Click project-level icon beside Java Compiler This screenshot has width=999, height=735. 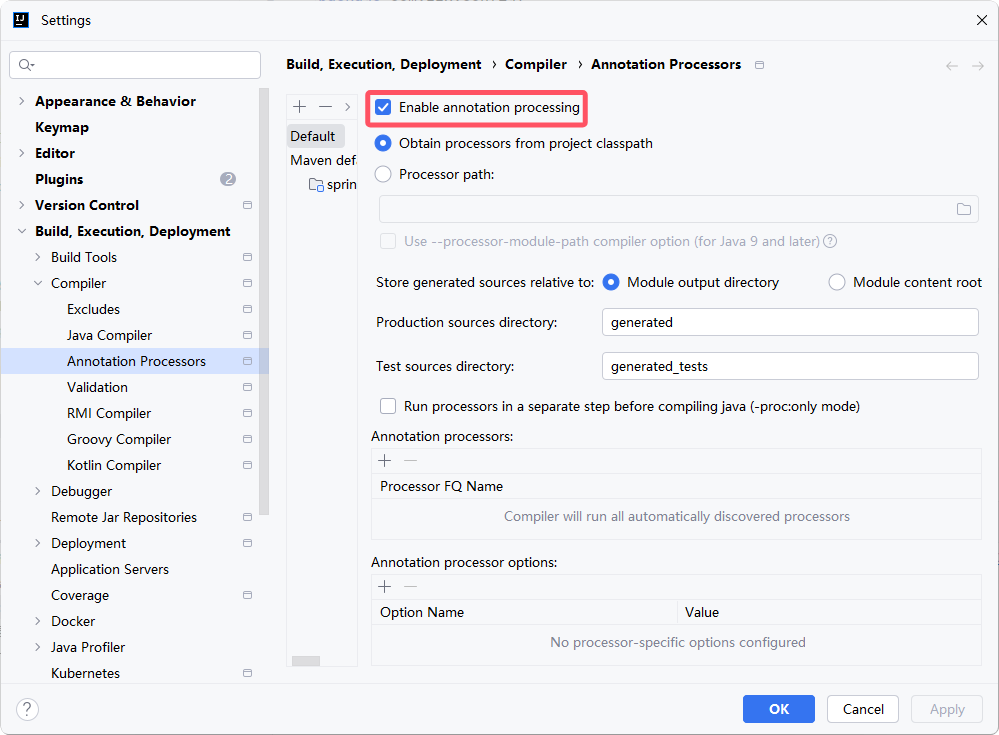[x=247, y=335]
